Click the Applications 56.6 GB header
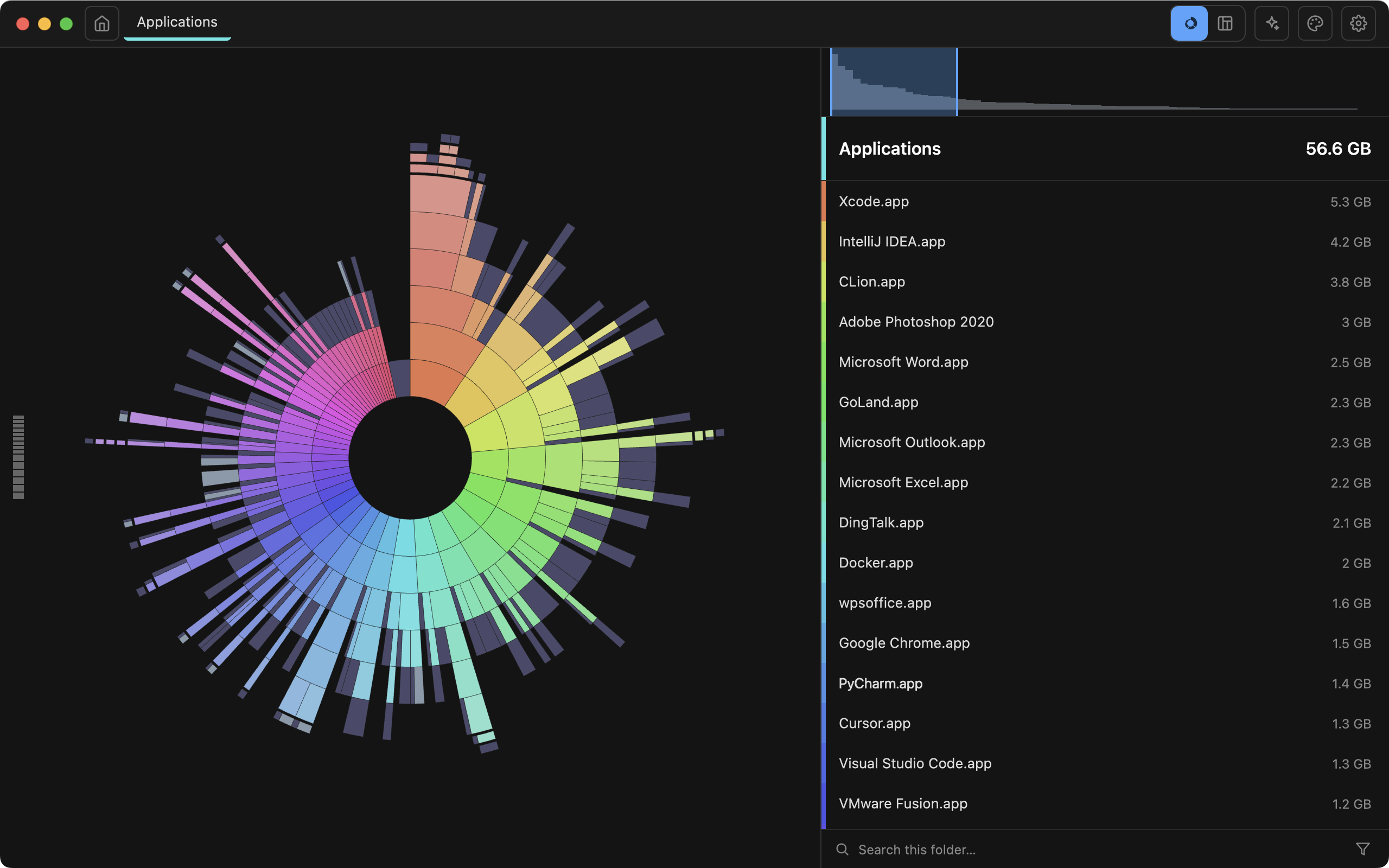 click(x=1105, y=149)
